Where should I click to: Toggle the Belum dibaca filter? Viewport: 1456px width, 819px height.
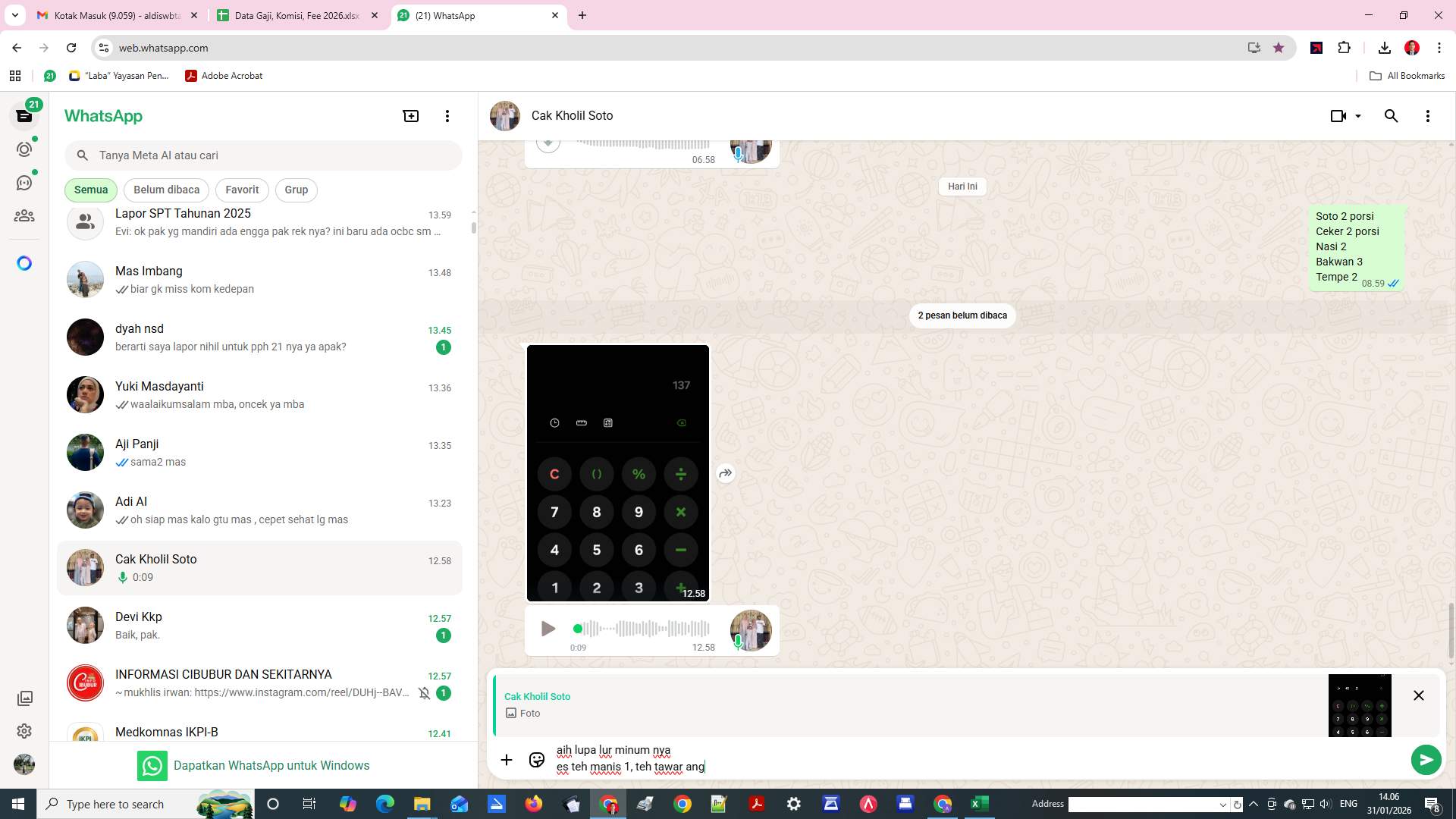tap(166, 190)
